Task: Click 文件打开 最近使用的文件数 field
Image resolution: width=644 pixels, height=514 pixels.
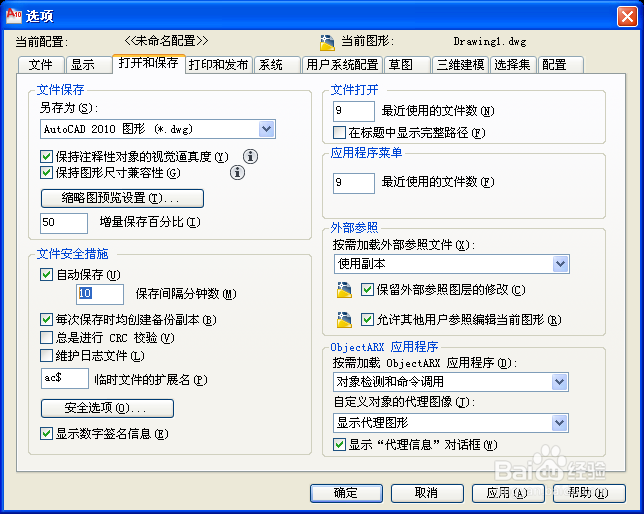Action: (354, 111)
